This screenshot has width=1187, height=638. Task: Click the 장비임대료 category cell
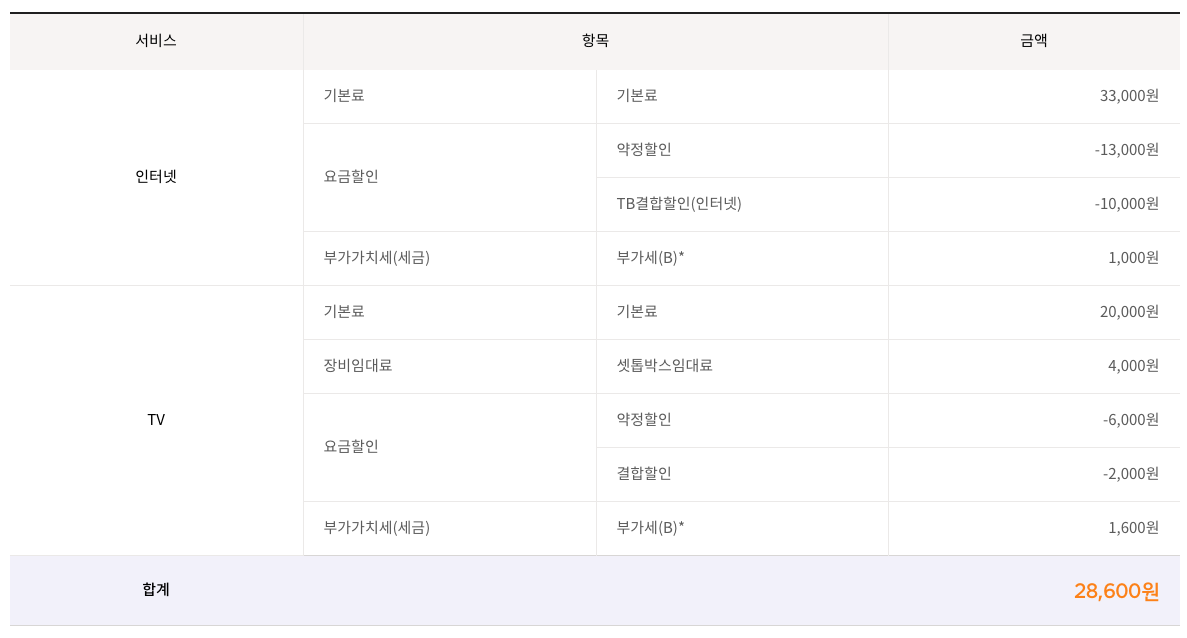tap(358, 366)
